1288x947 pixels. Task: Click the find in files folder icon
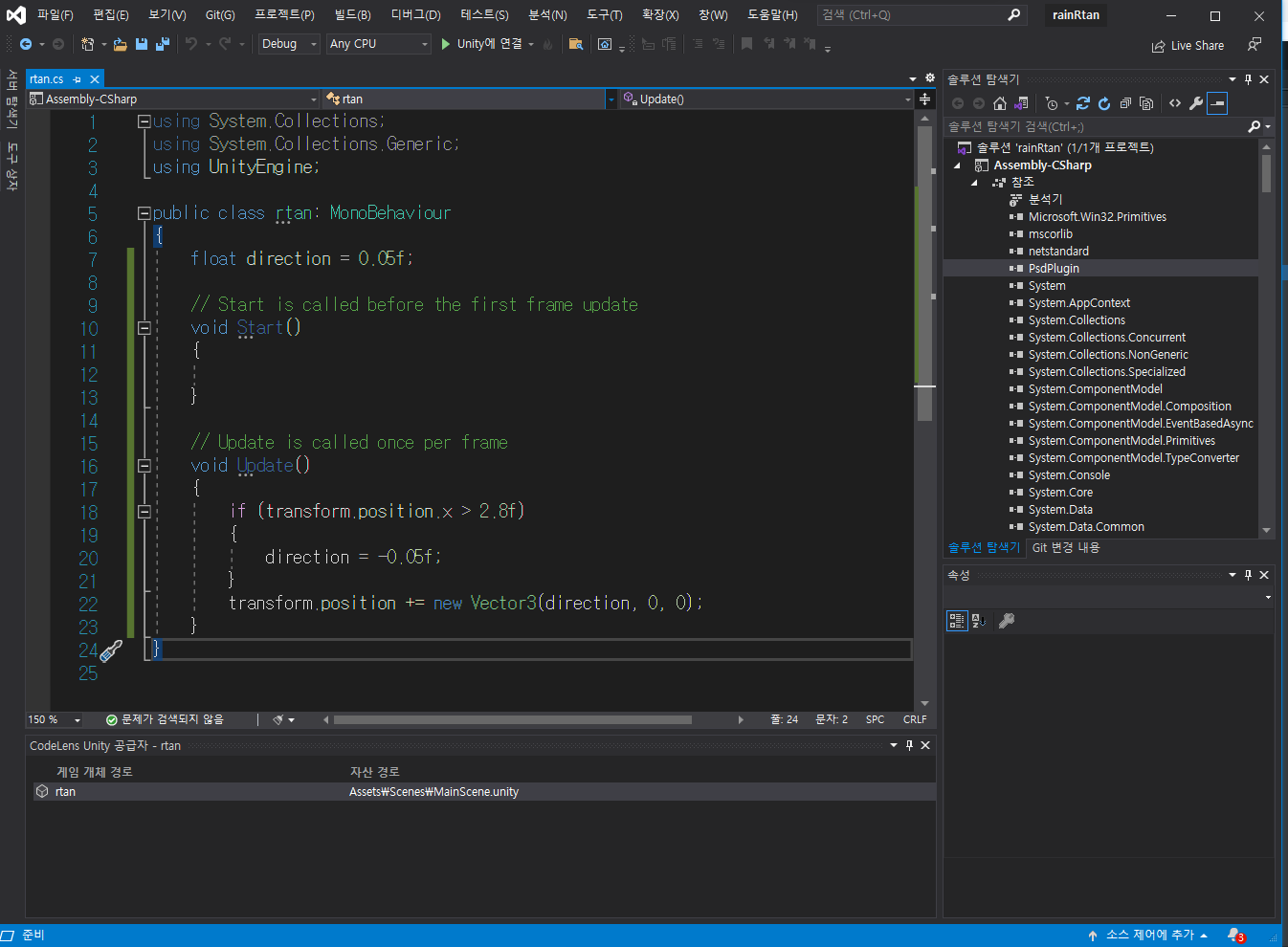tap(576, 44)
